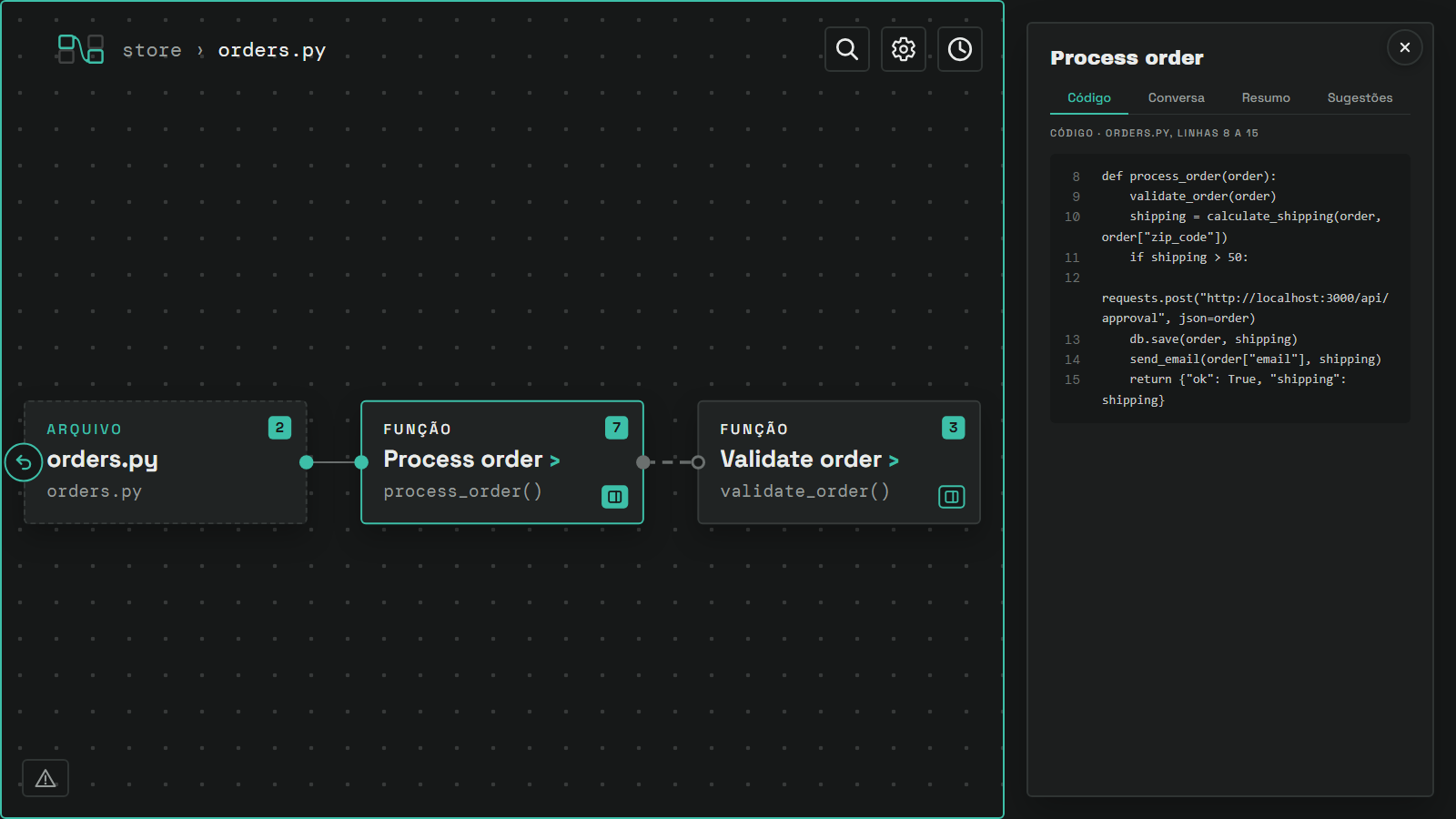The height and width of the screenshot is (819, 1456).
Task: Click validate_order() function name text
Action: click(x=804, y=491)
